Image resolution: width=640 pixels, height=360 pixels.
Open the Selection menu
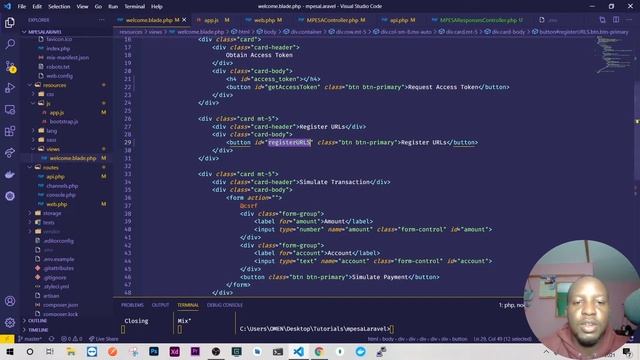59,7
